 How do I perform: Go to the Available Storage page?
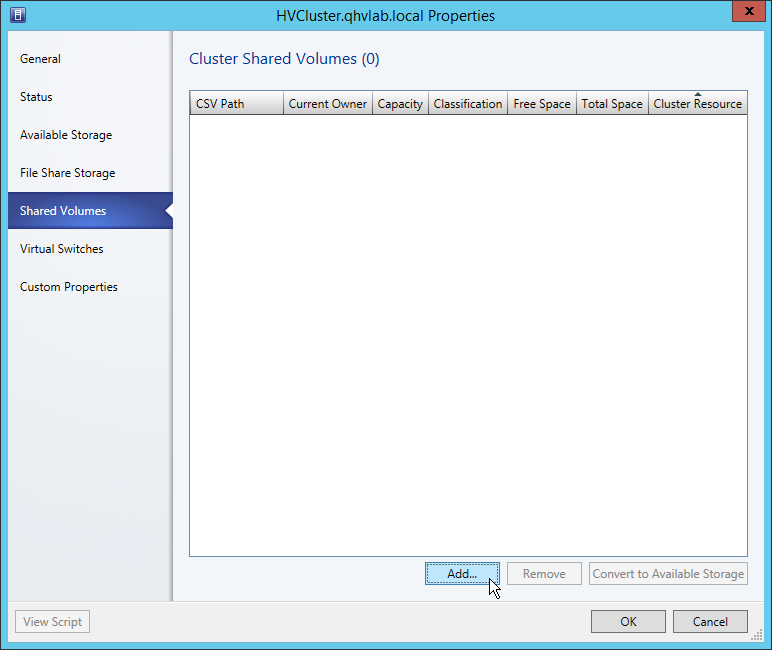[66, 135]
